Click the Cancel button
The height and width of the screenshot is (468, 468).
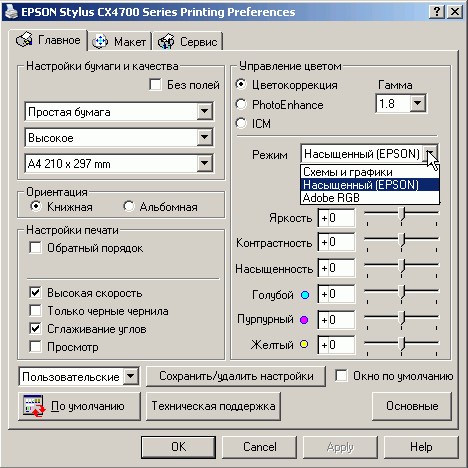[259, 447]
